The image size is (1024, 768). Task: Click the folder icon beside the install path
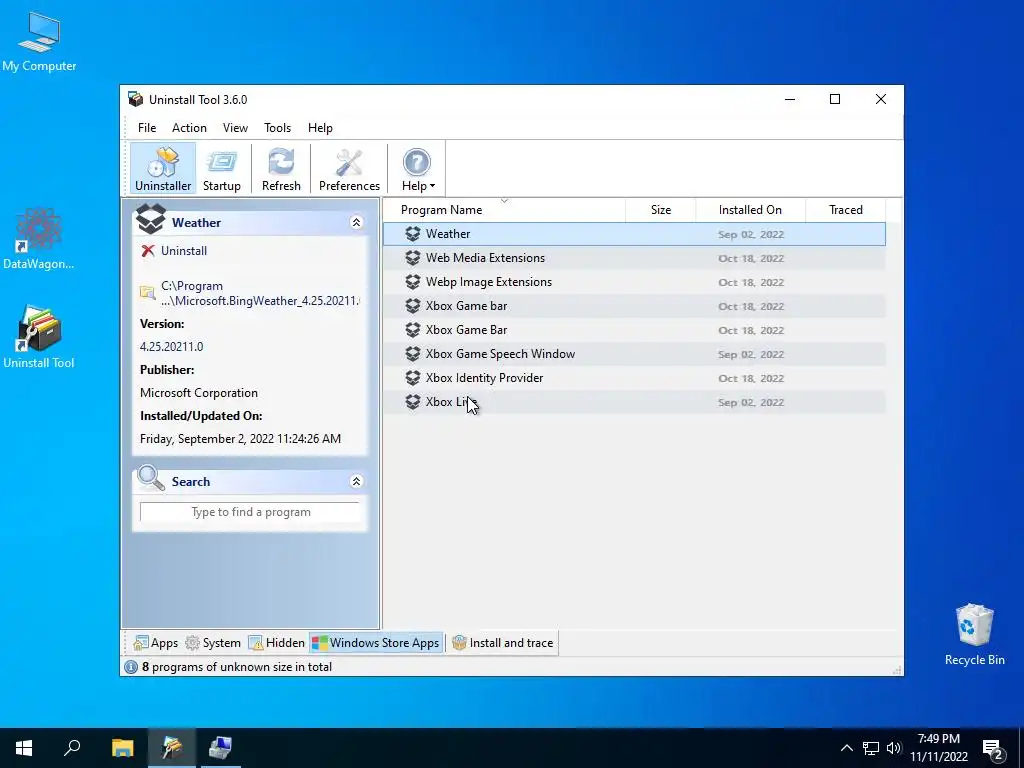coord(148,293)
